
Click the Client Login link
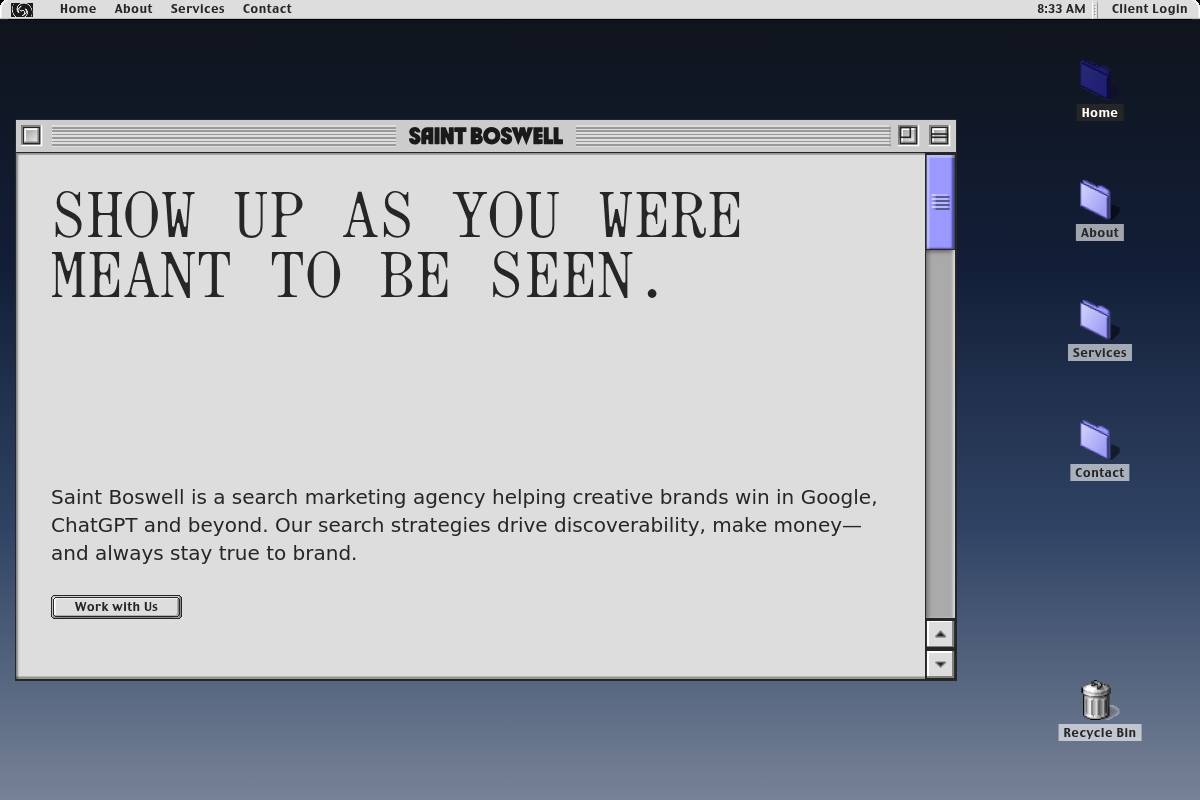click(x=1149, y=9)
